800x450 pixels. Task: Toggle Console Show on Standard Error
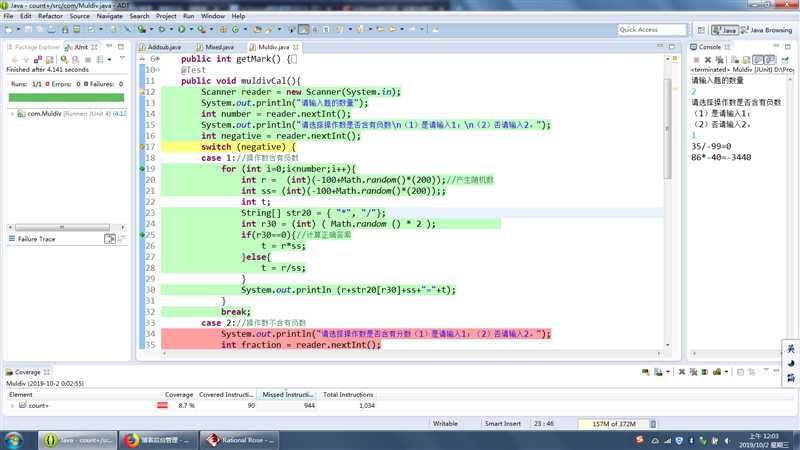[770, 60]
